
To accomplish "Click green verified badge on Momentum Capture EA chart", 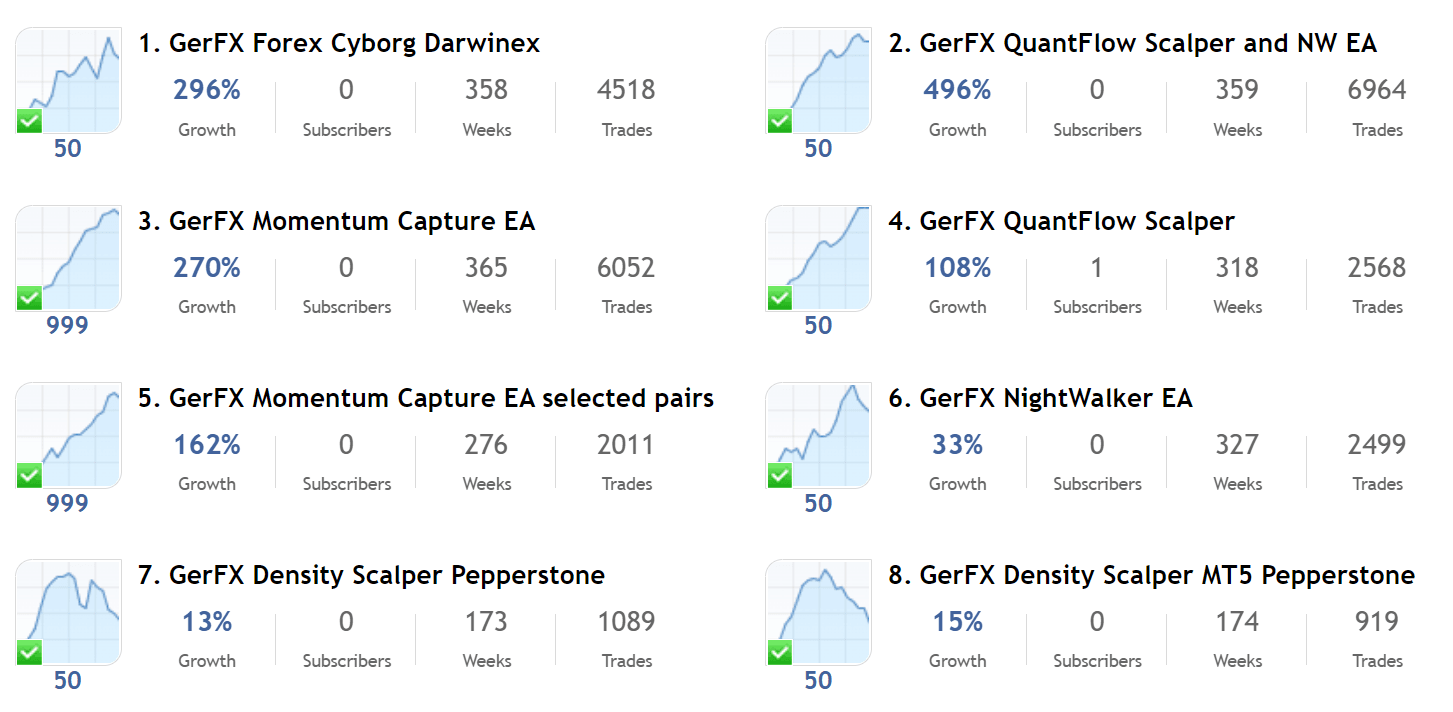I will tap(30, 298).
